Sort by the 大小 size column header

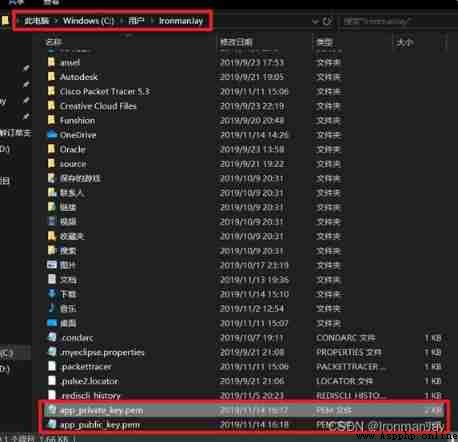coord(405,42)
